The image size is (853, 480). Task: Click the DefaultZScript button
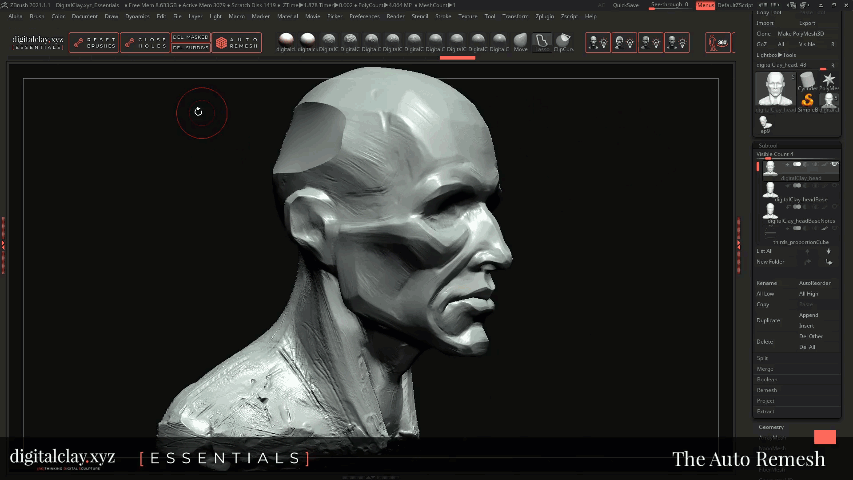pyautogui.click(x=735, y=5)
